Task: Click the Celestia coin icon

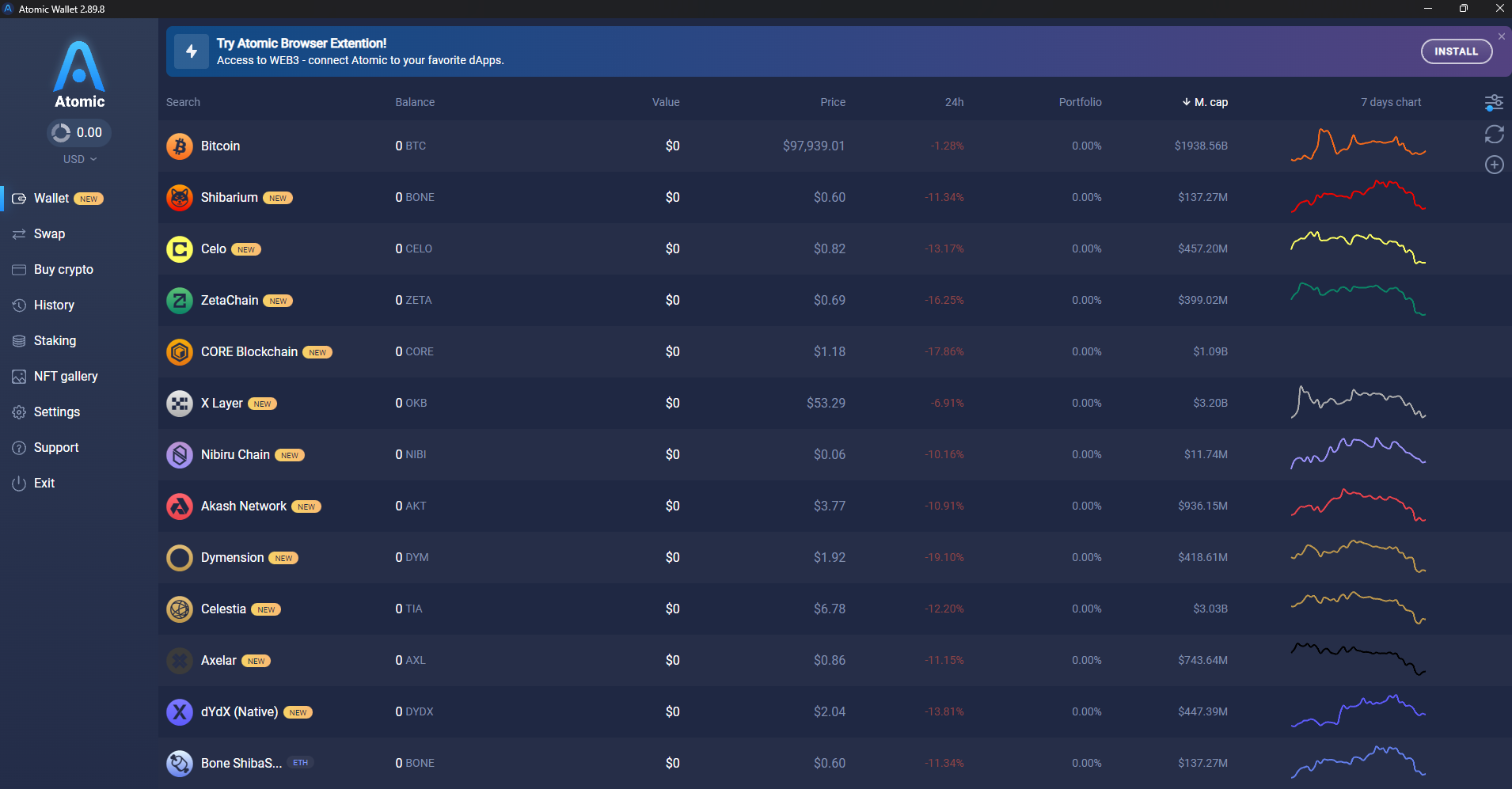Action: coord(180,609)
